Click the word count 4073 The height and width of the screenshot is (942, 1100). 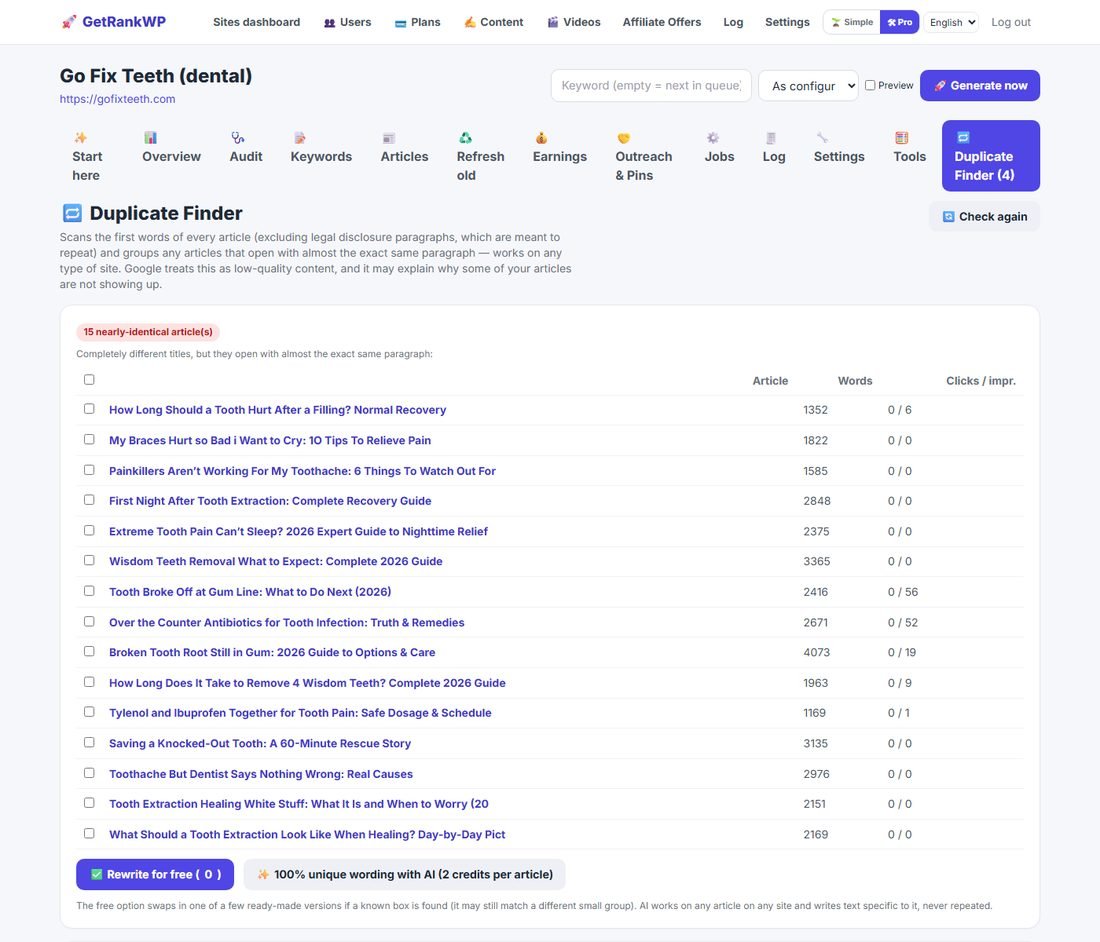click(816, 652)
